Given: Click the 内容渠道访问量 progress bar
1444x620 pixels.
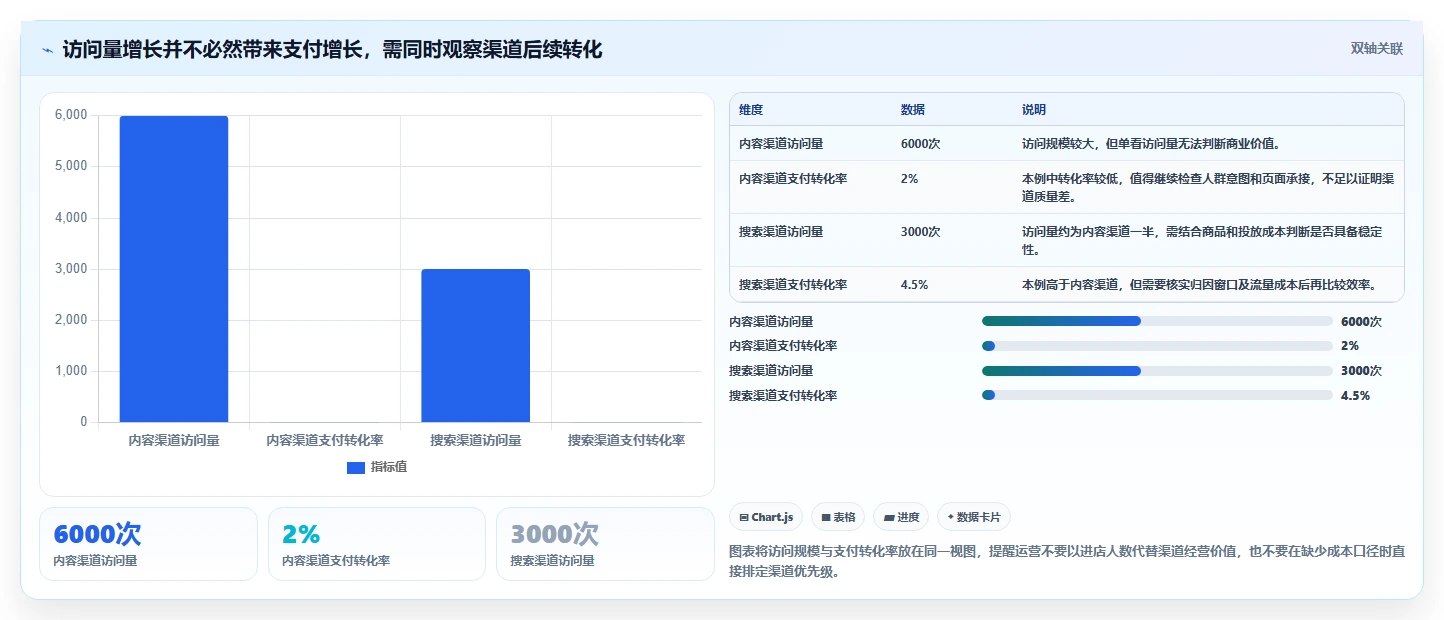Looking at the screenshot, I should tap(1157, 321).
